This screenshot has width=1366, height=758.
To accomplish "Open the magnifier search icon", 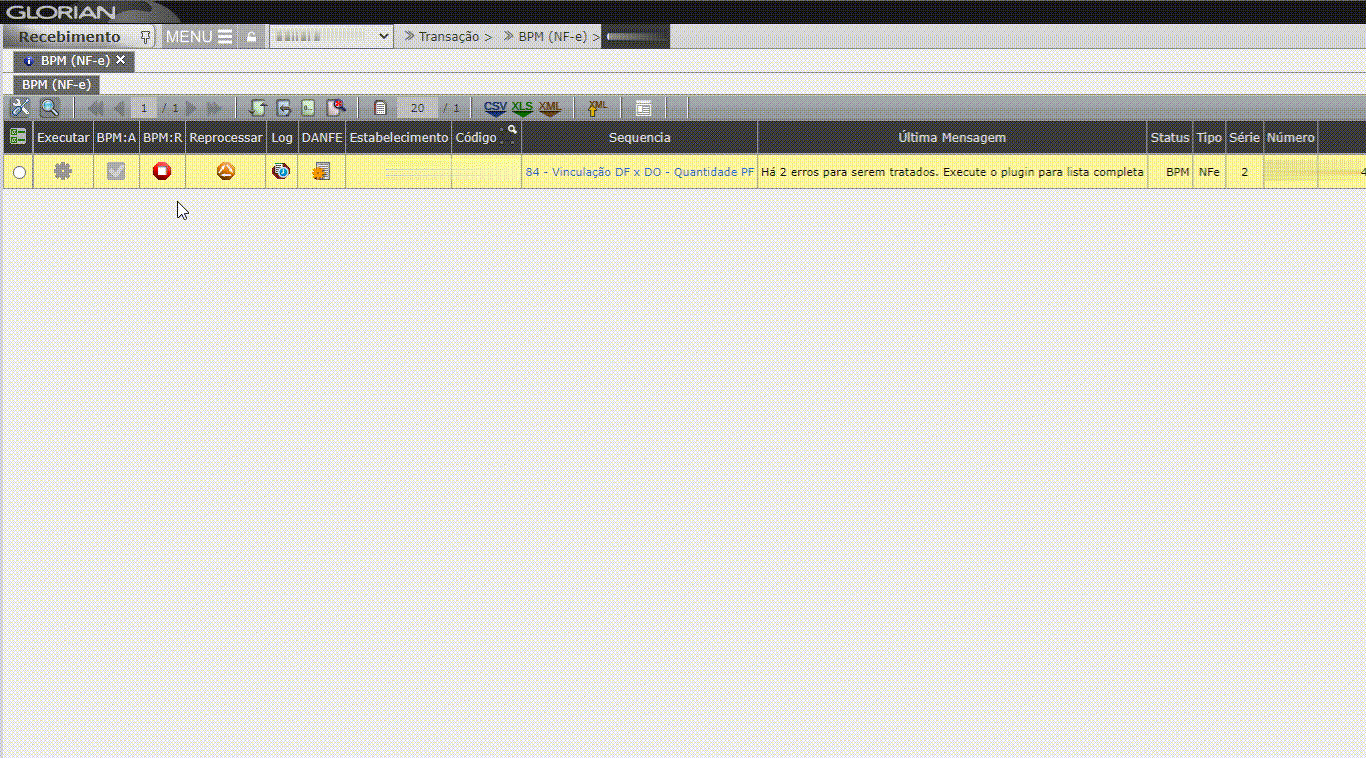I will pyautogui.click(x=49, y=108).
